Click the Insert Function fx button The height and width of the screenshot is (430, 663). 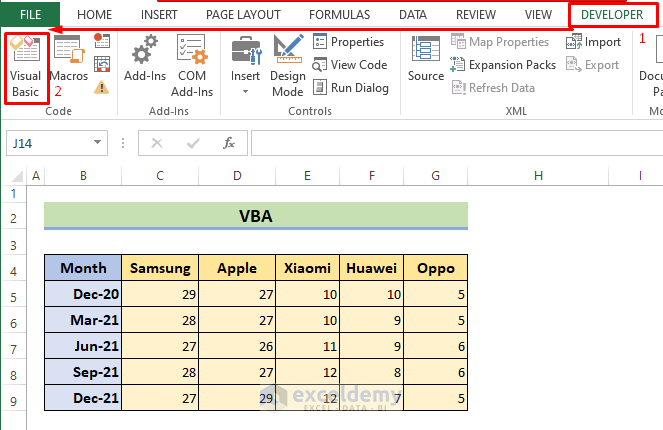pyautogui.click(x=229, y=143)
